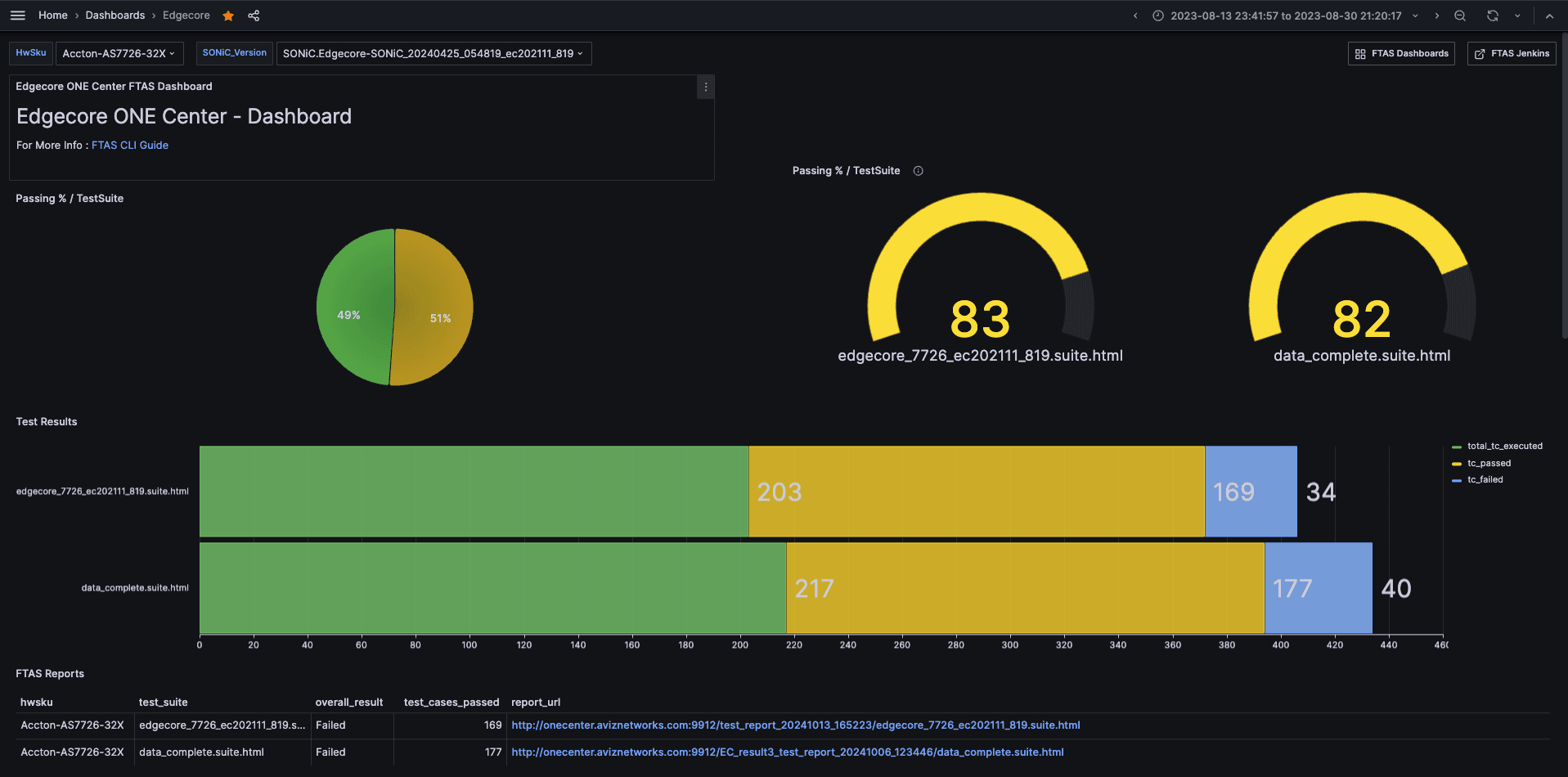Refresh the dashboard

(1493, 16)
